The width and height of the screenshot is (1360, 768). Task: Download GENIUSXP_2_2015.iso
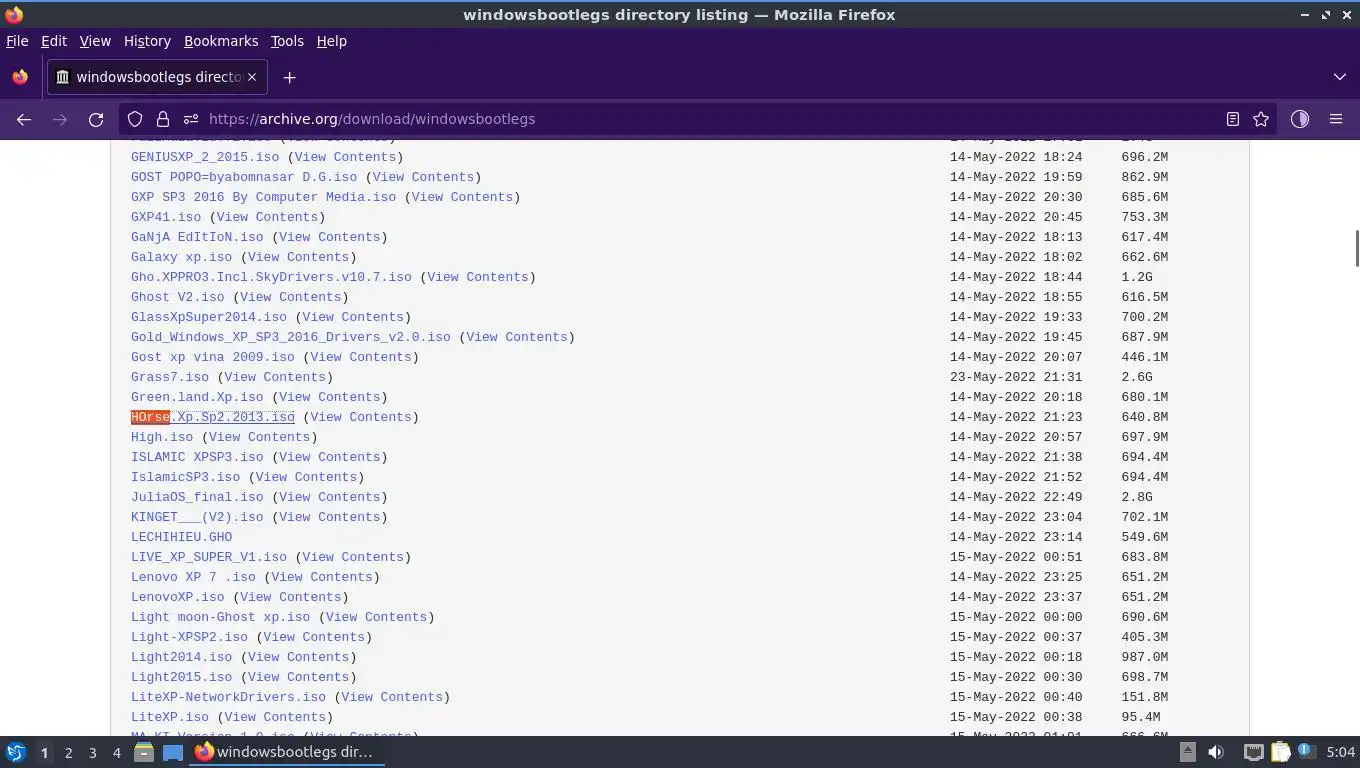coord(205,157)
